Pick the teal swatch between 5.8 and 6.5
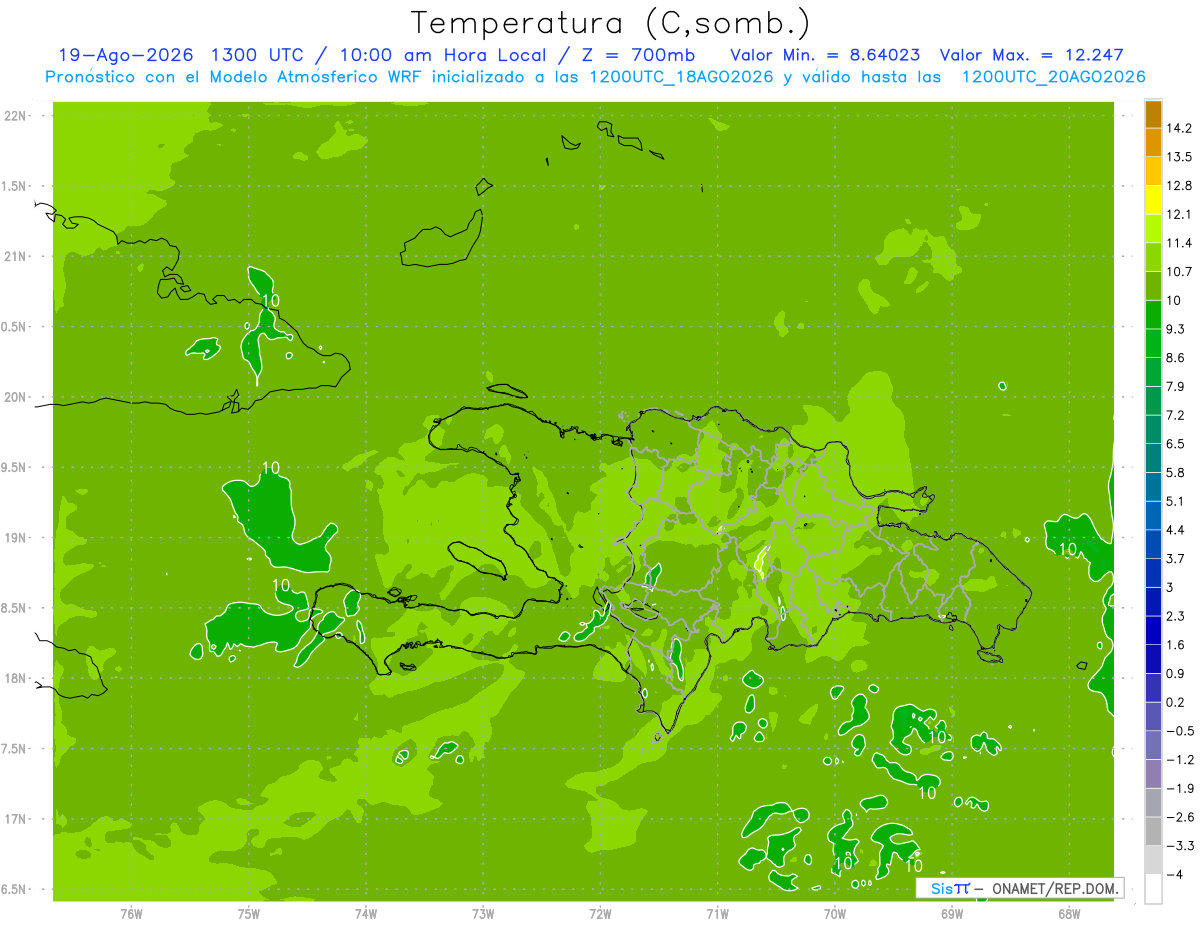Image resolution: width=1200 pixels, height=927 pixels. click(x=1153, y=457)
